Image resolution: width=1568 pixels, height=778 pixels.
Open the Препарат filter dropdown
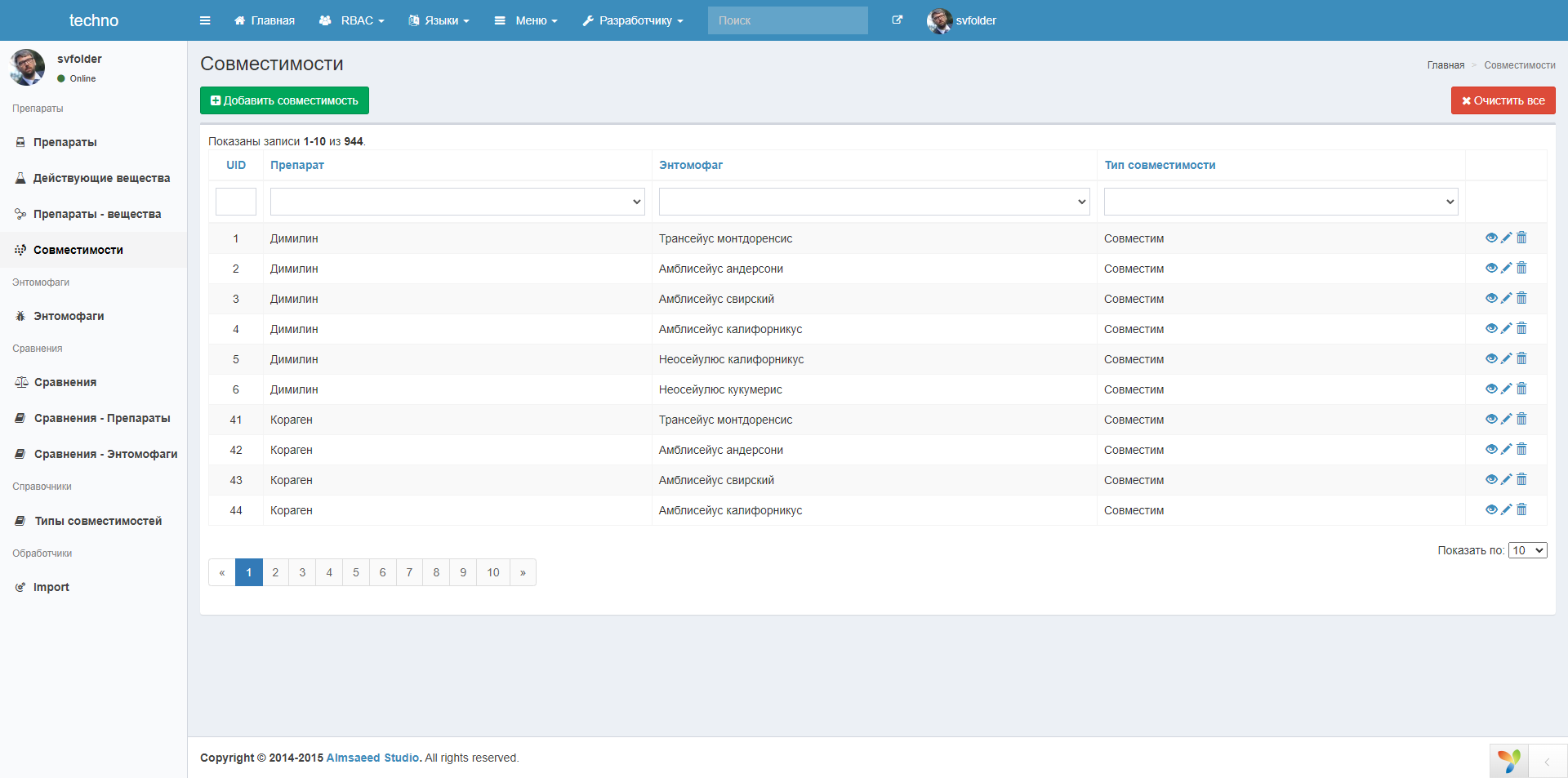point(457,202)
